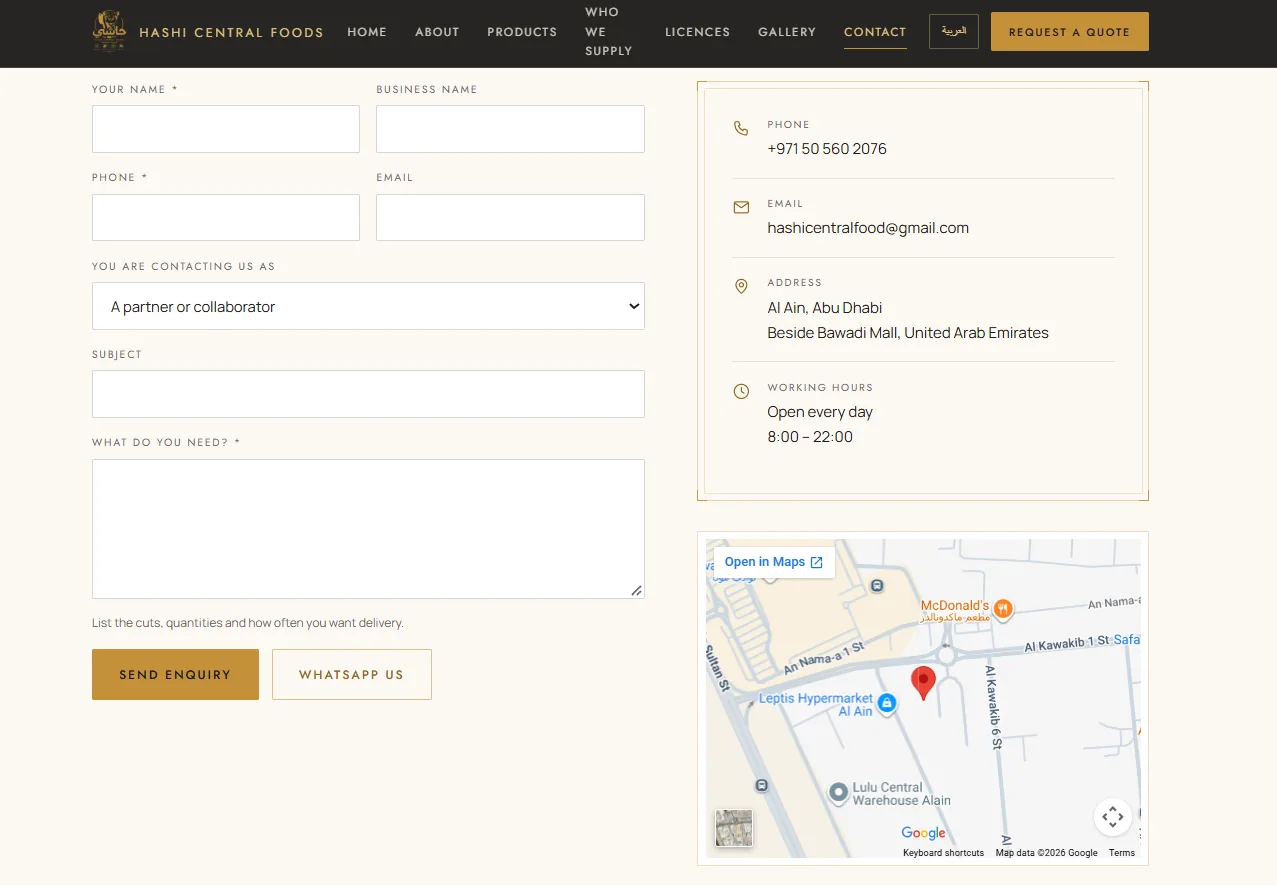Viewport: 1277px width, 885px height.
Task: Submit form with Send Enquiry
Action: click(175, 675)
